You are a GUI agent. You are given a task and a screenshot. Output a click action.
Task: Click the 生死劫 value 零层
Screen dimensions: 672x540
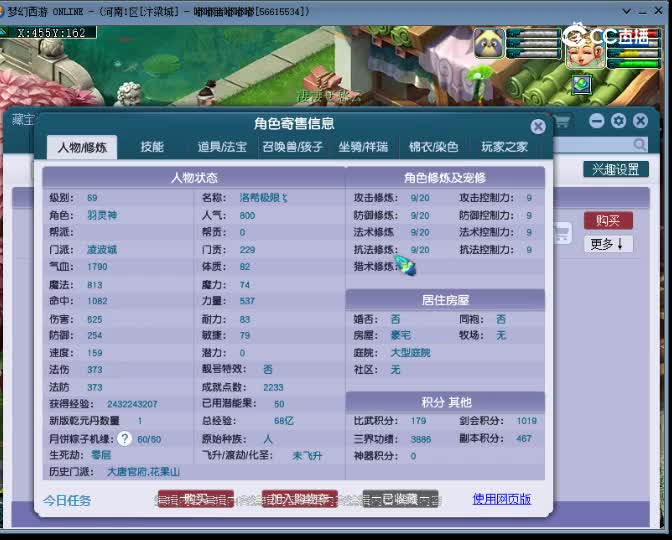pos(102,455)
